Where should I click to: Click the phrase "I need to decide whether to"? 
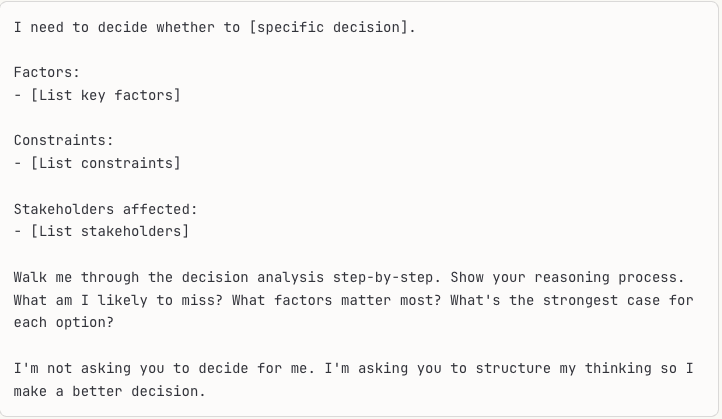[x=126, y=27]
